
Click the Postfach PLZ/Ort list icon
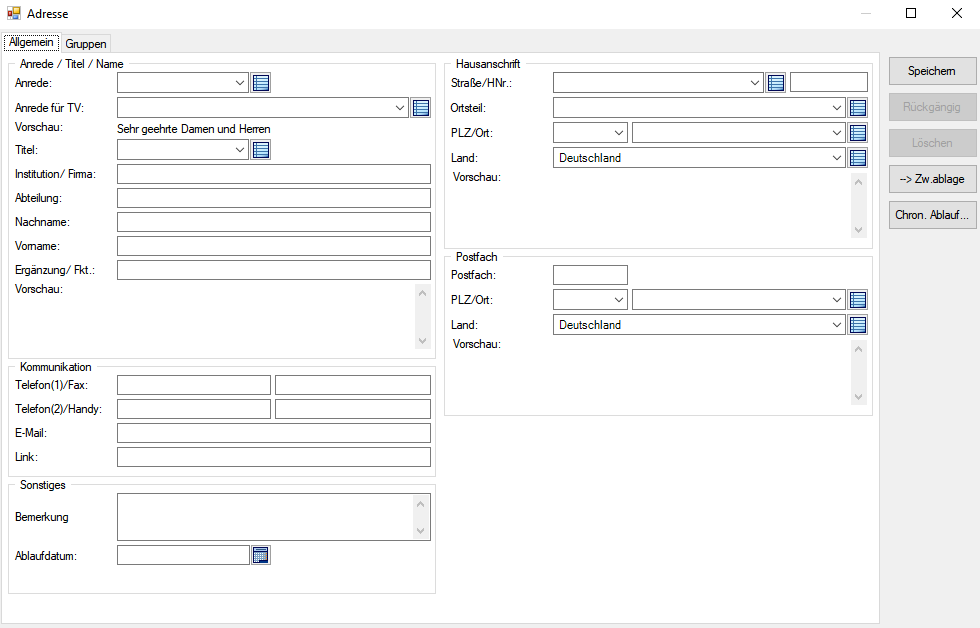[857, 300]
